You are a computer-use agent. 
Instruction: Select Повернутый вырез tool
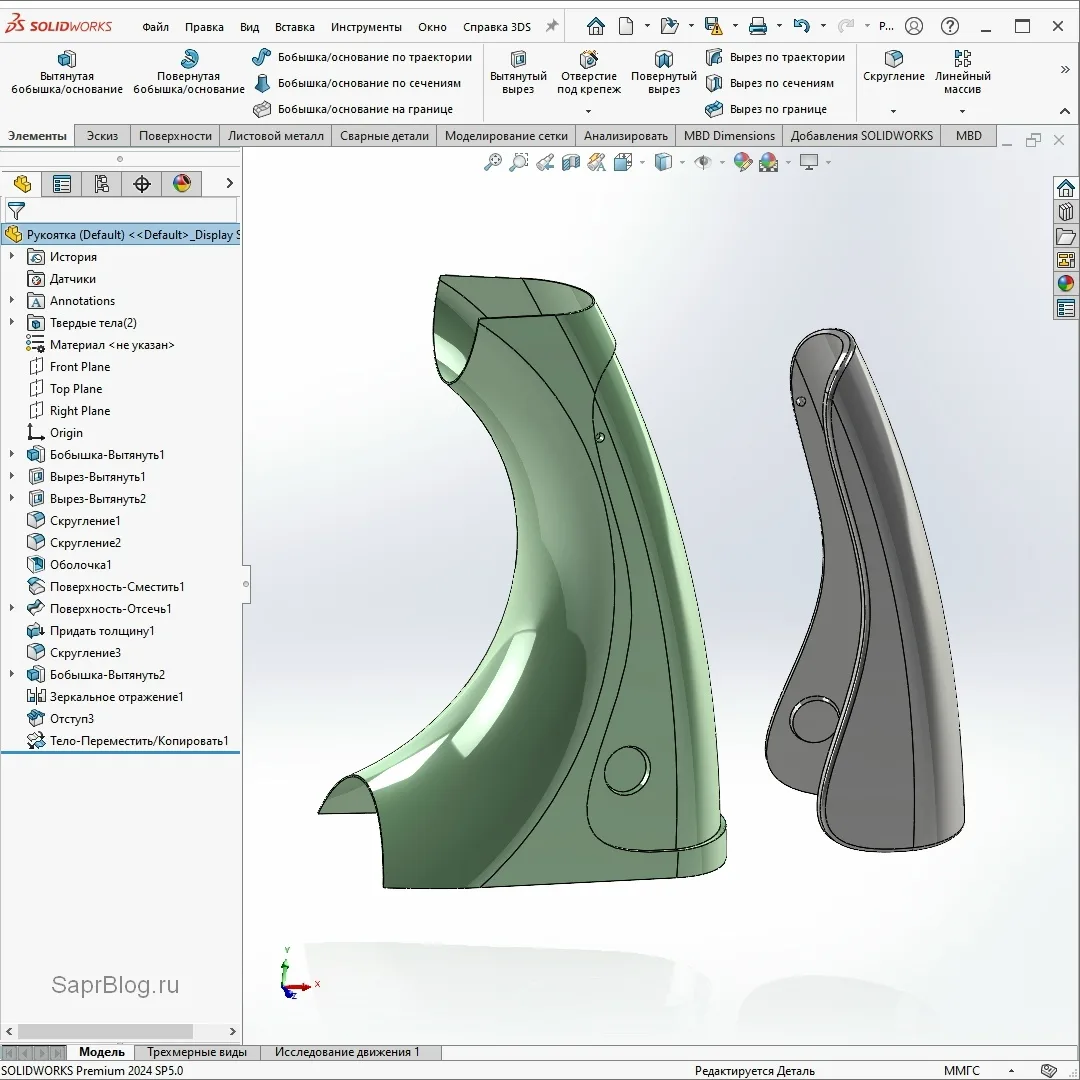pyautogui.click(x=664, y=72)
